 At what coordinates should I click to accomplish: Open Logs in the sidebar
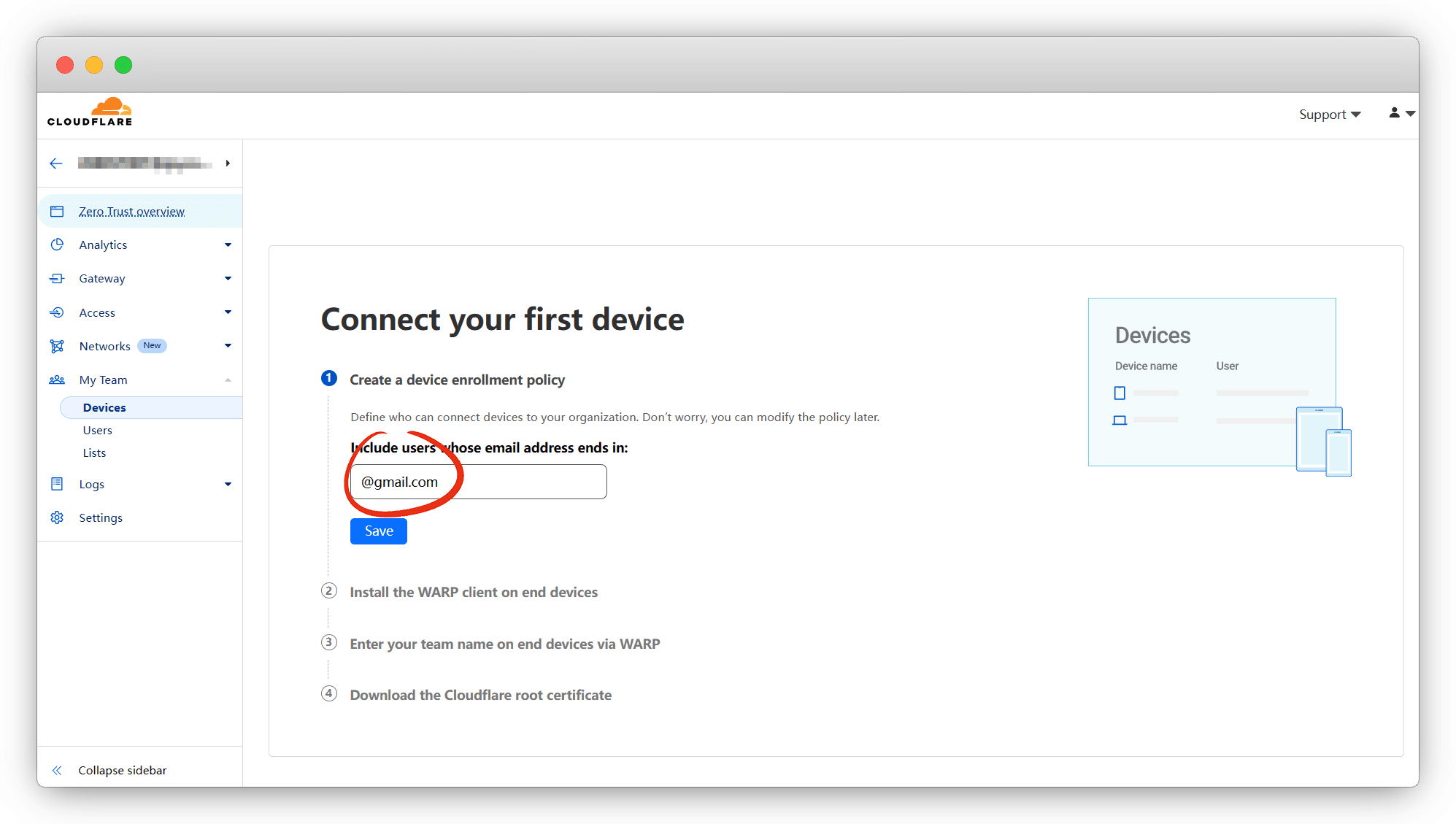[91, 484]
